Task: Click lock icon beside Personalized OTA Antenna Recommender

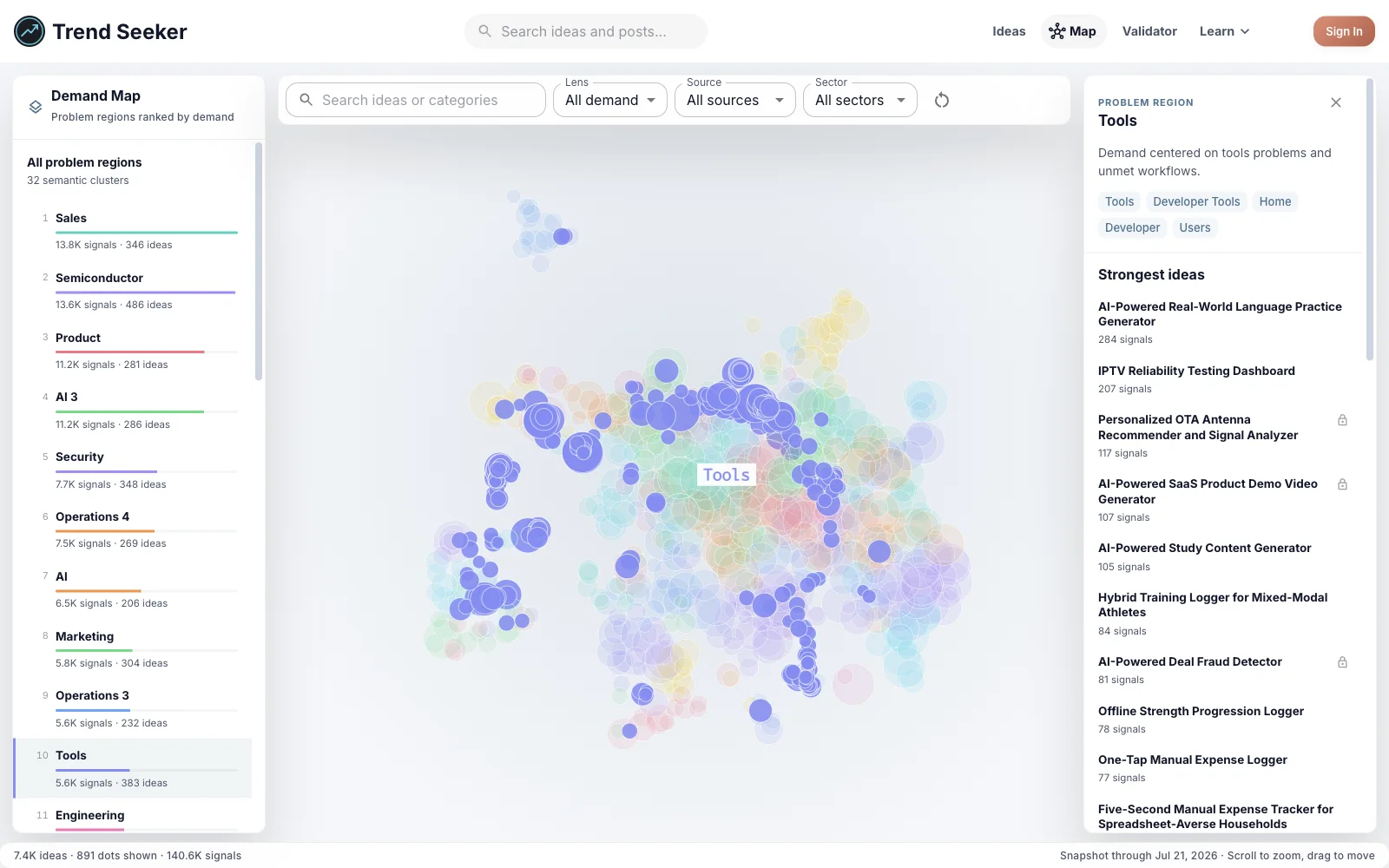Action: (1342, 420)
